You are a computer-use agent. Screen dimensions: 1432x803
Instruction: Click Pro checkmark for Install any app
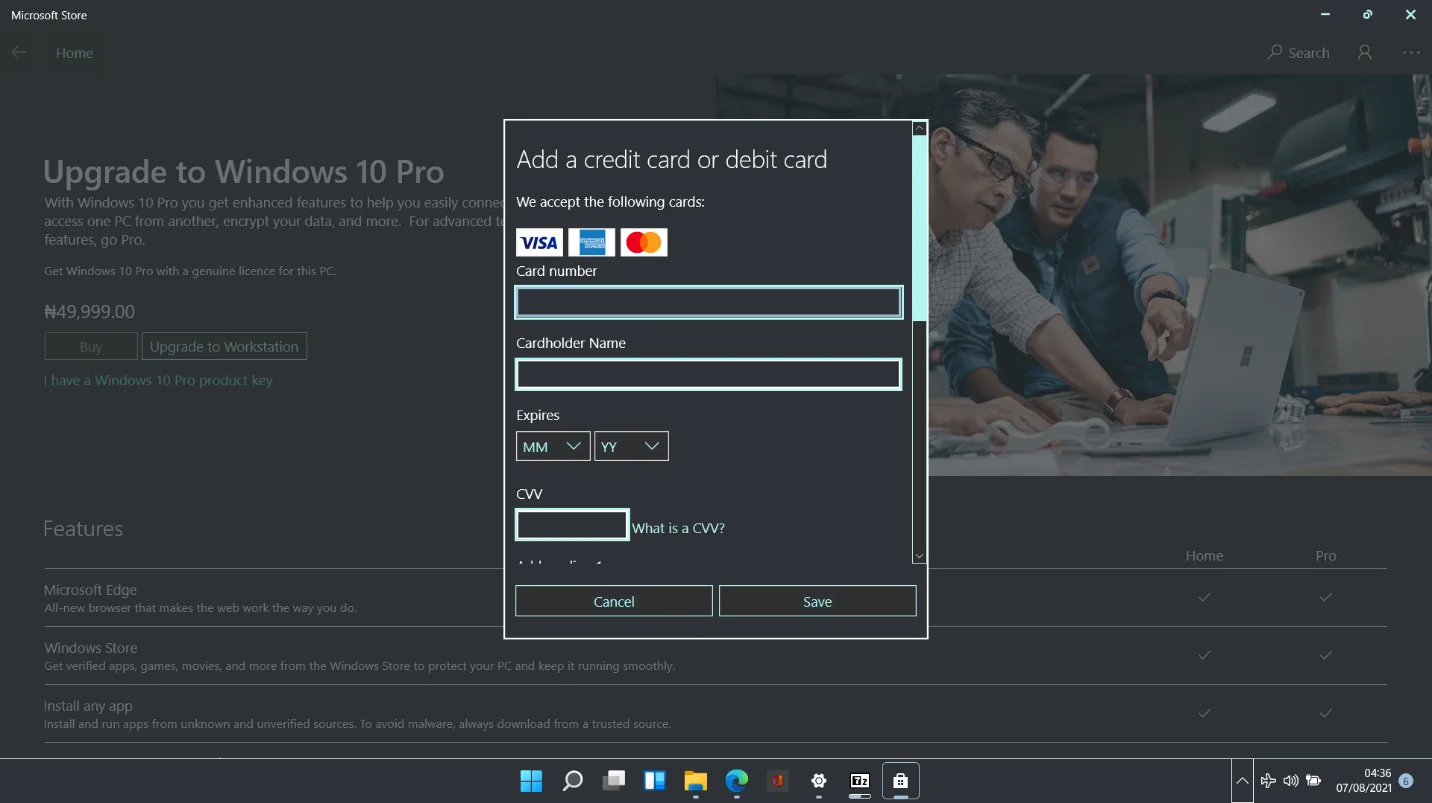click(x=1325, y=713)
